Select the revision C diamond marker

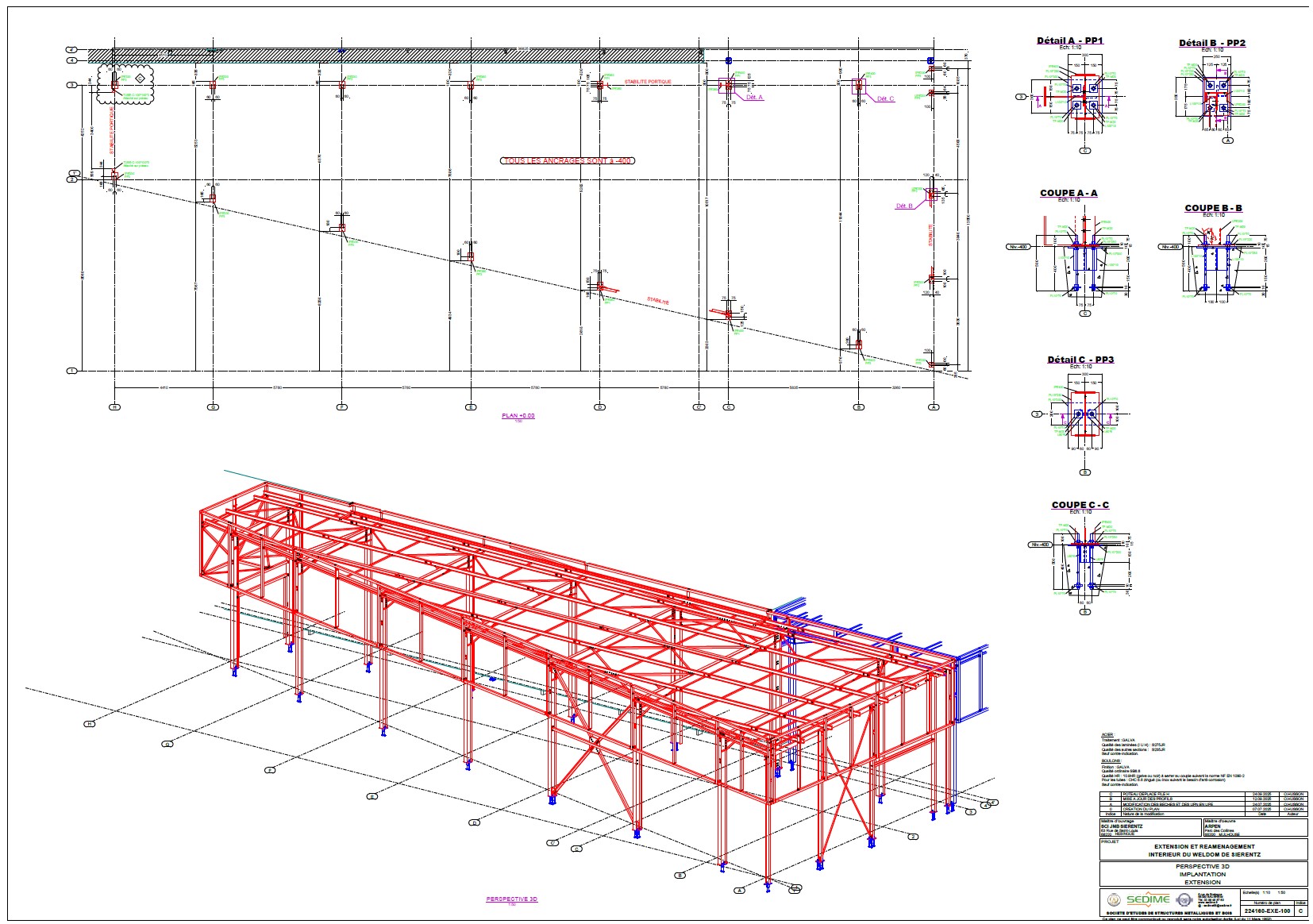[x=141, y=78]
